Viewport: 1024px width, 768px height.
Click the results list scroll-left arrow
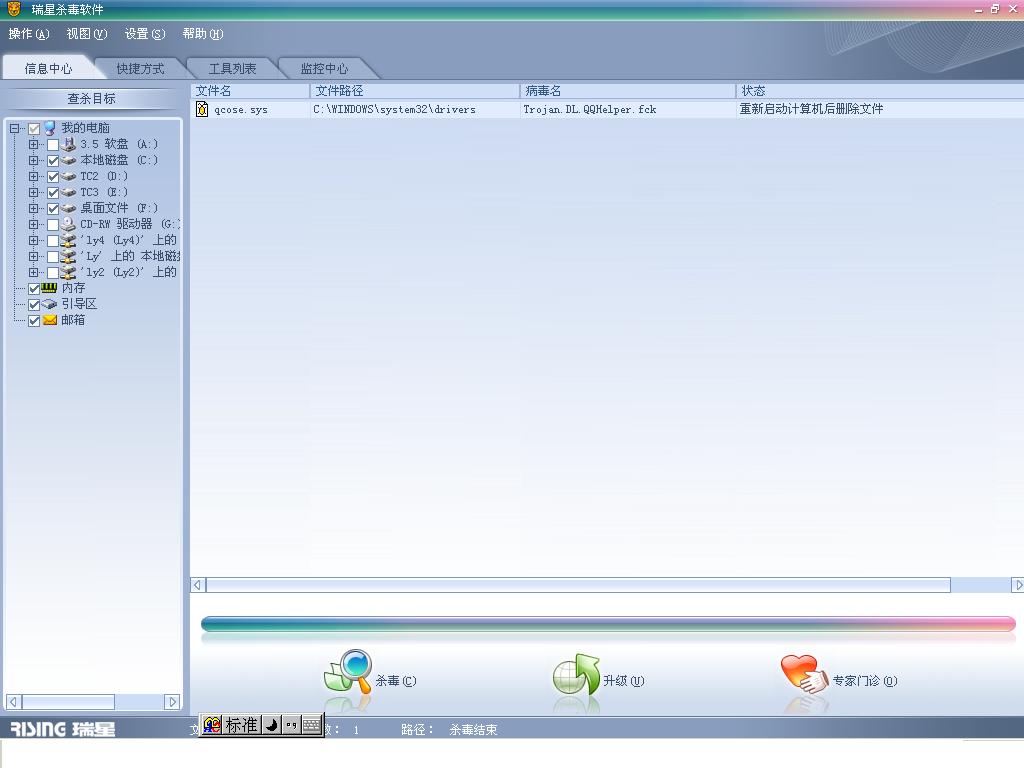tap(198, 585)
